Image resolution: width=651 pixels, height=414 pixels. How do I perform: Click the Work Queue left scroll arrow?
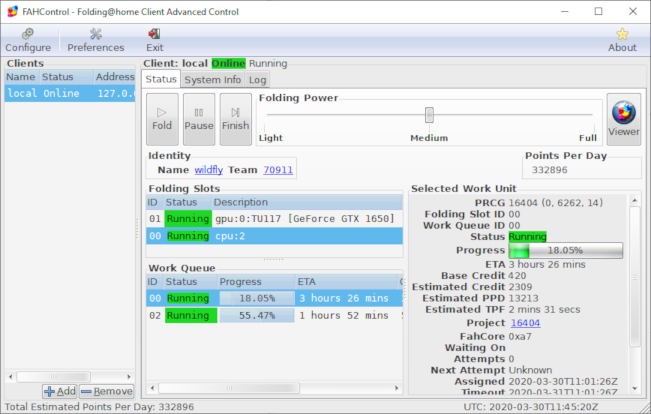click(x=152, y=388)
